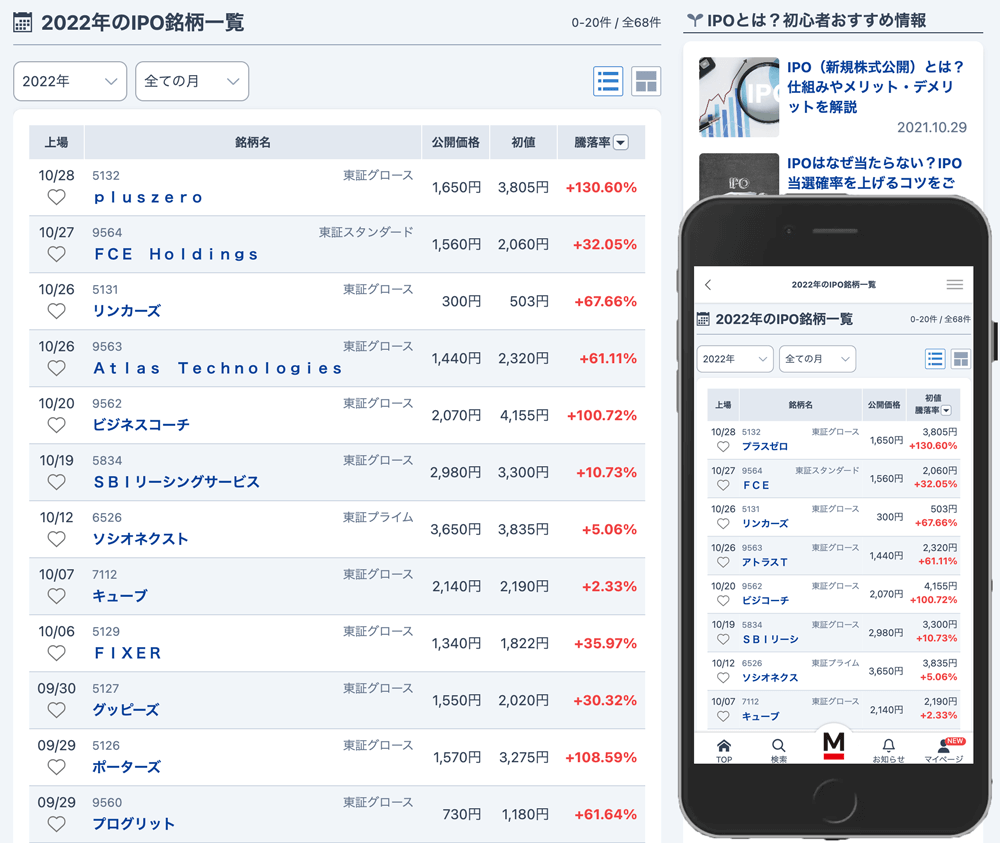Tap プラスゼロ link in phone list
The height and width of the screenshot is (843, 1000).
765,446
